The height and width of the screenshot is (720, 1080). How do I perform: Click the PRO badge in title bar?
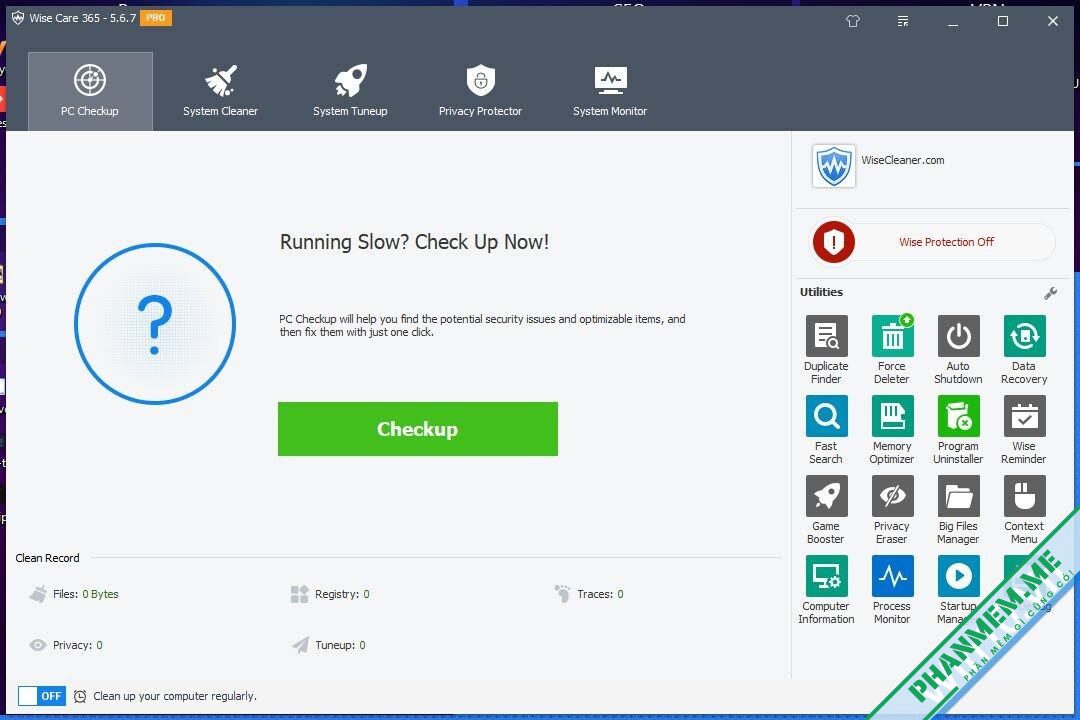click(156, 18)
